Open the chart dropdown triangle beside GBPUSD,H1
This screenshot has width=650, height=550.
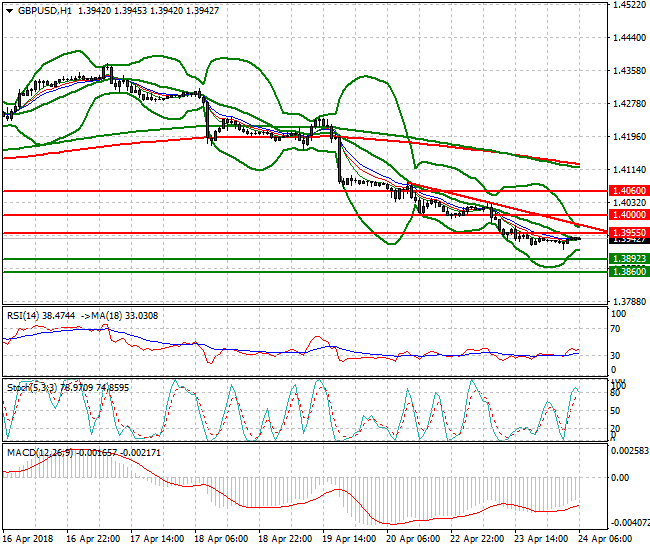pos(9,11)
